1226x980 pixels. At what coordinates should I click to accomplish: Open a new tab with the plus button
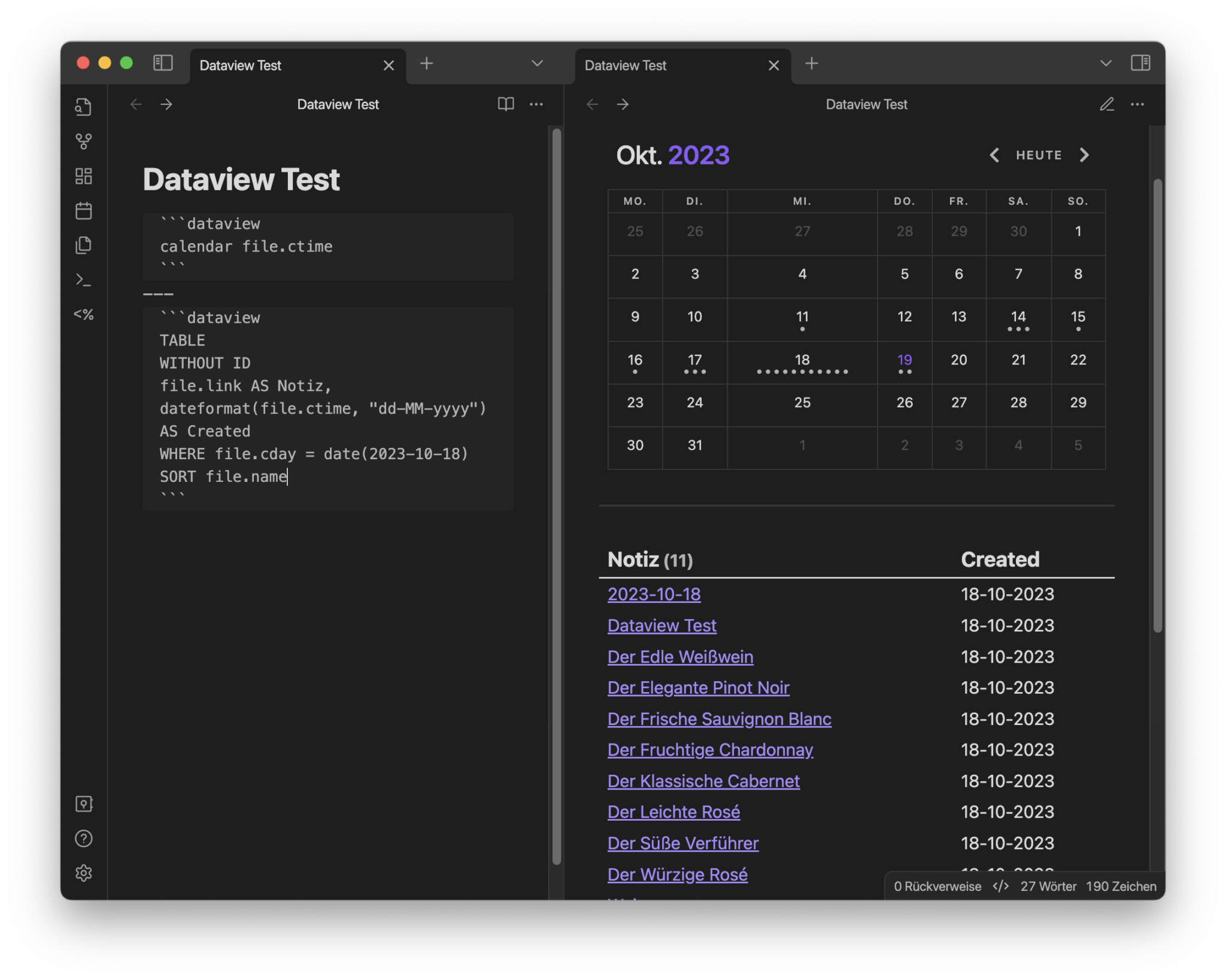427,63
